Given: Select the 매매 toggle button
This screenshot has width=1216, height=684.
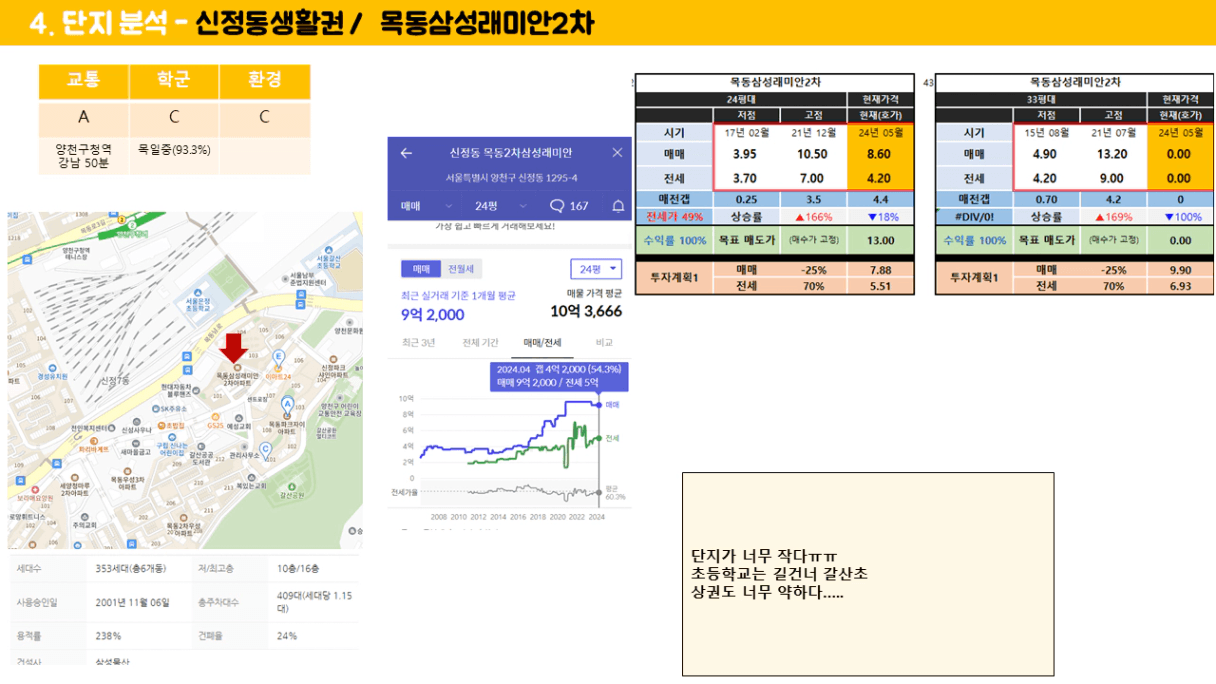Looking at the screenshot, I should [x=420, y=269].
